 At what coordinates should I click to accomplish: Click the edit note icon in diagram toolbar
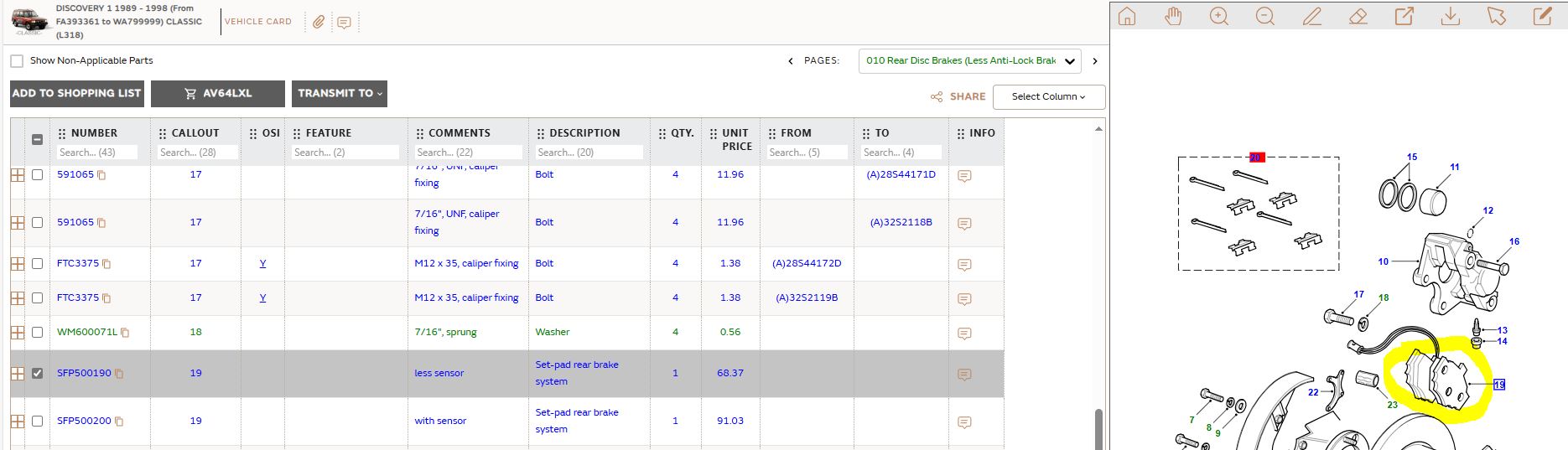[1542, 17]
